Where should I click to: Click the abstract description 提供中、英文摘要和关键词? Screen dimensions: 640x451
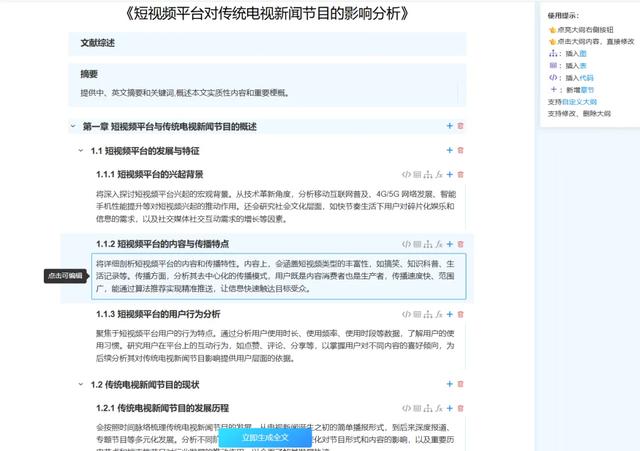pyautogui.click(x=185, y=93)
